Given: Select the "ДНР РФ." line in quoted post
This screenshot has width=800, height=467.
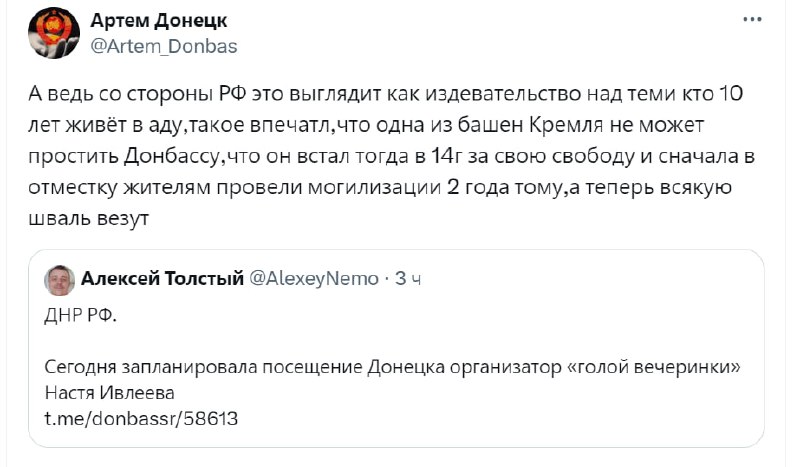Looking at the screenshot, I should click(x=81, y=316).
